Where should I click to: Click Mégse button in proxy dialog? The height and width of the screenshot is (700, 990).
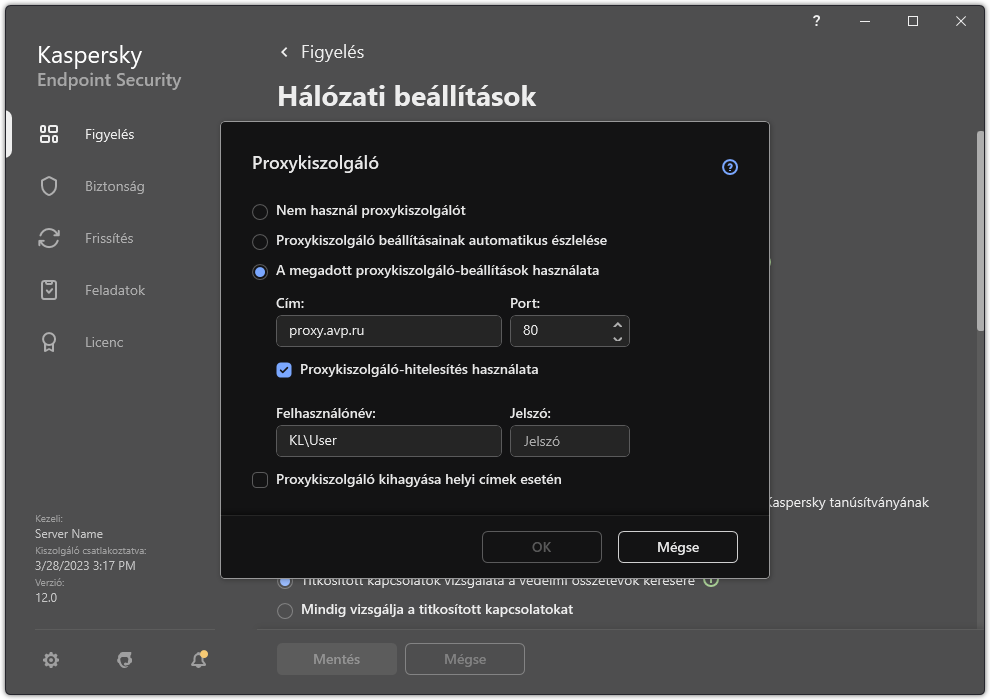pyautogui.click(x=677, y=547)
